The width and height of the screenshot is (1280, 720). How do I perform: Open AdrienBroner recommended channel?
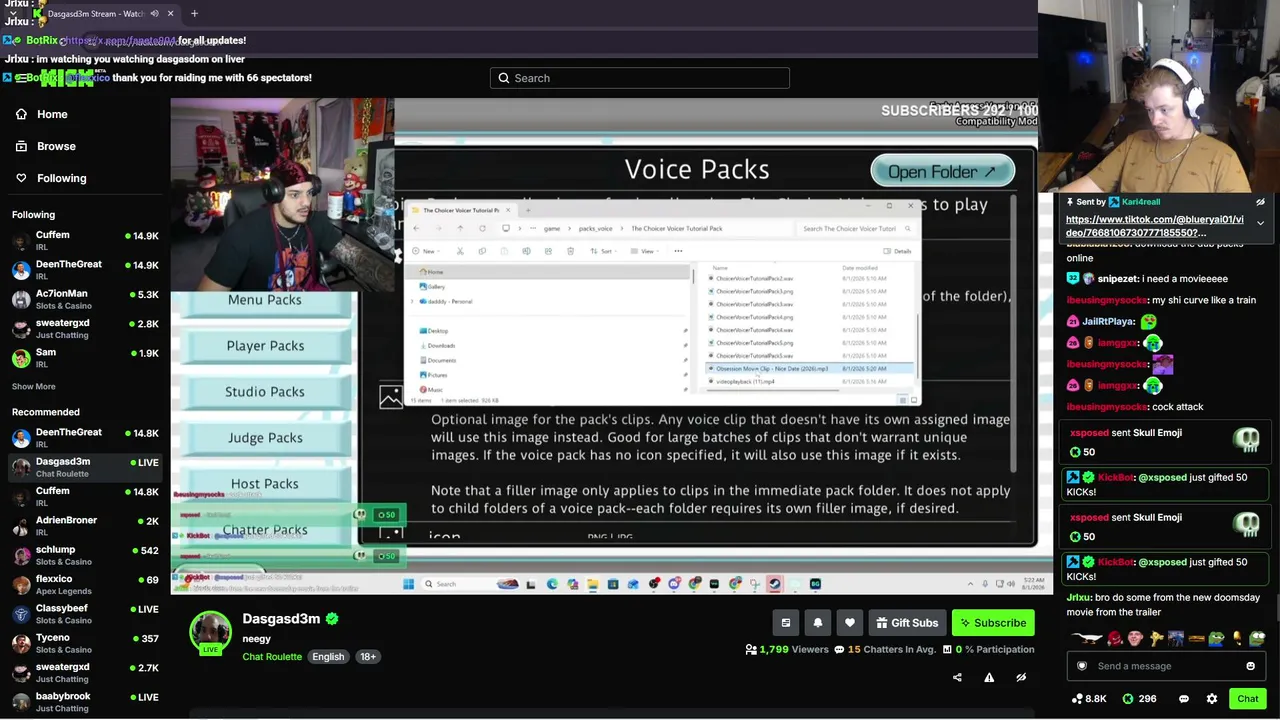85,526
